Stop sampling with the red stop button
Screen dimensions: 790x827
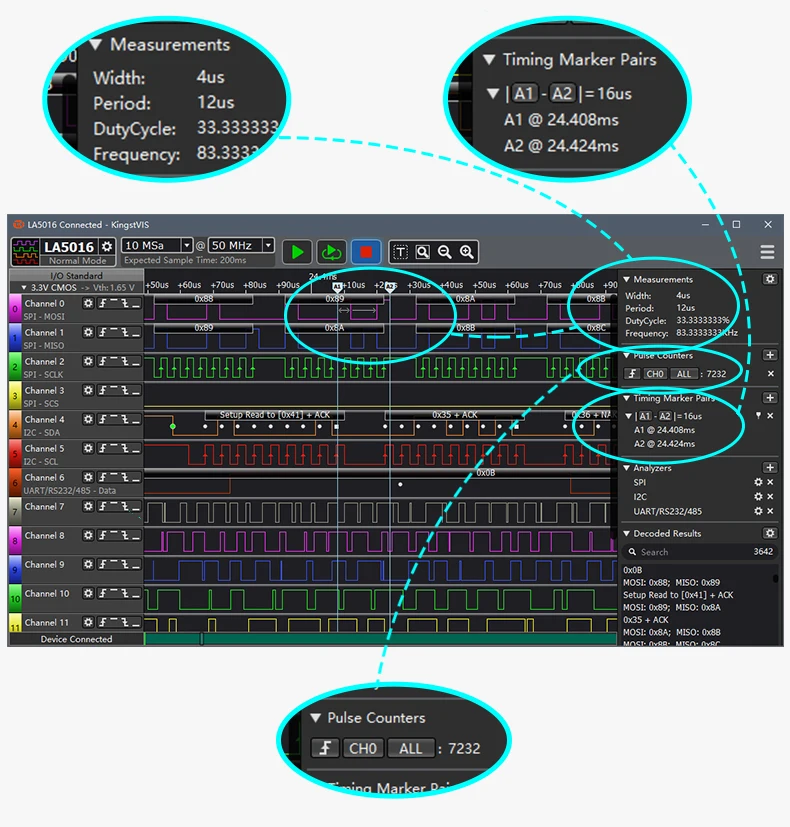[x=366, y=252]
